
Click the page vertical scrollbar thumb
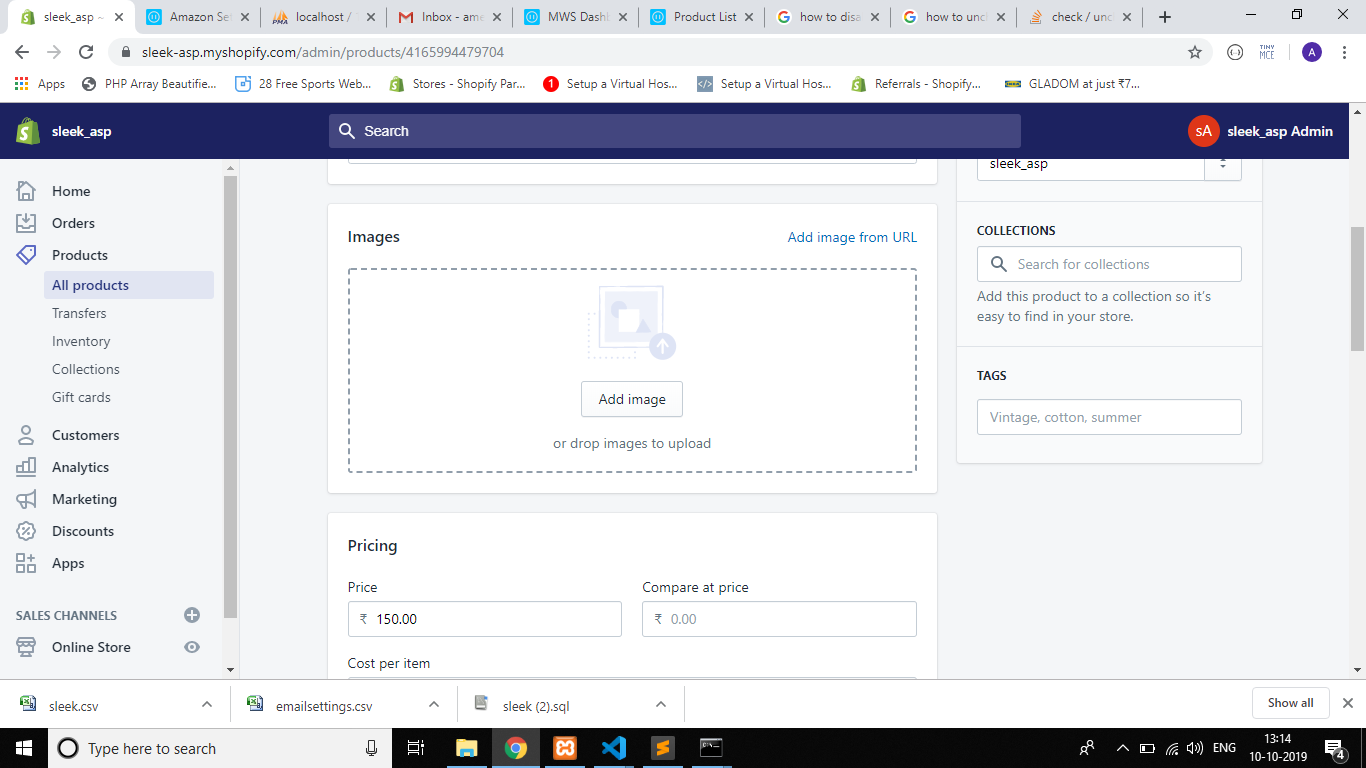[x=1357, y=288]
